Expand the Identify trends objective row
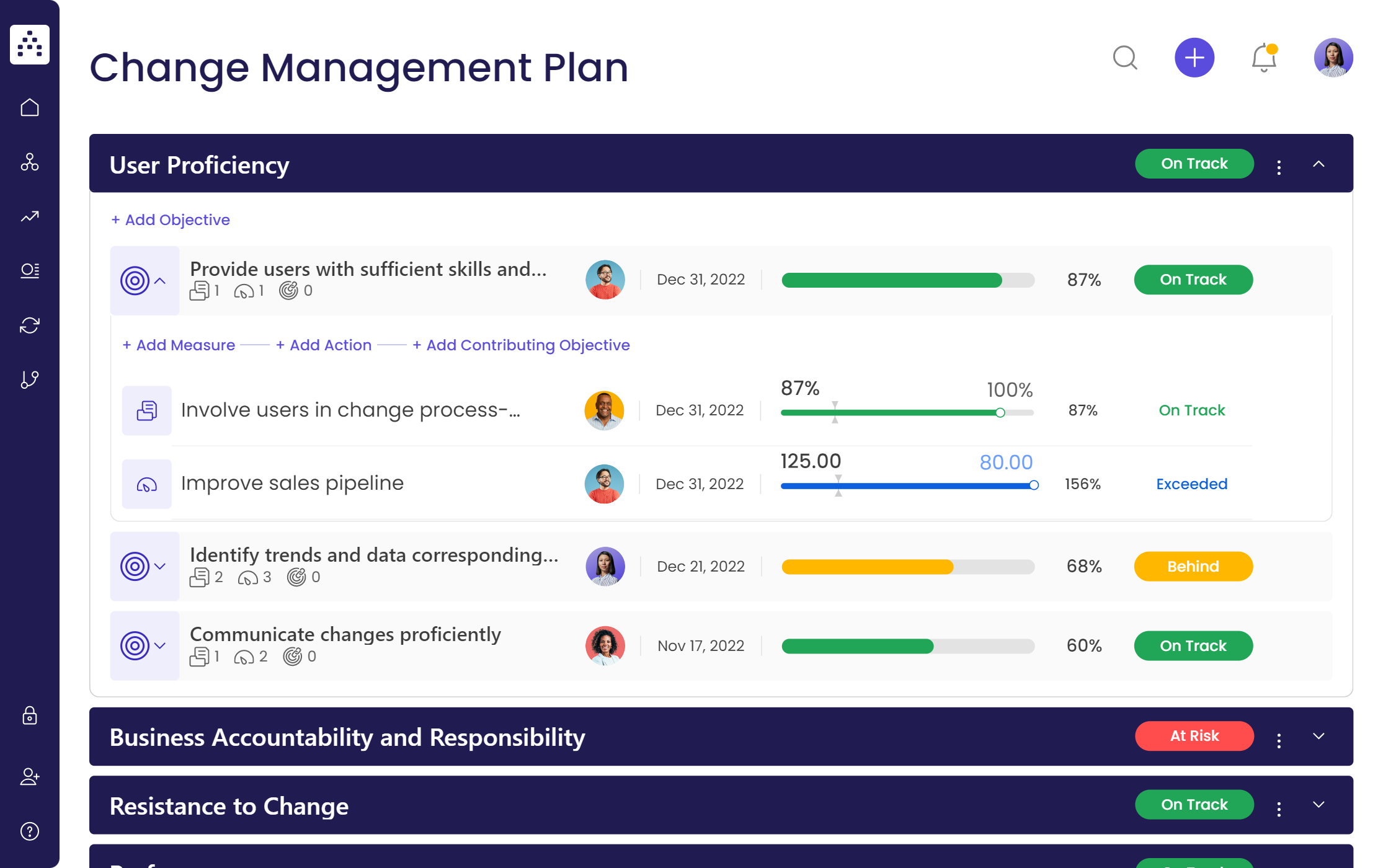The image size is (1383, 868). tap(161, 566)
